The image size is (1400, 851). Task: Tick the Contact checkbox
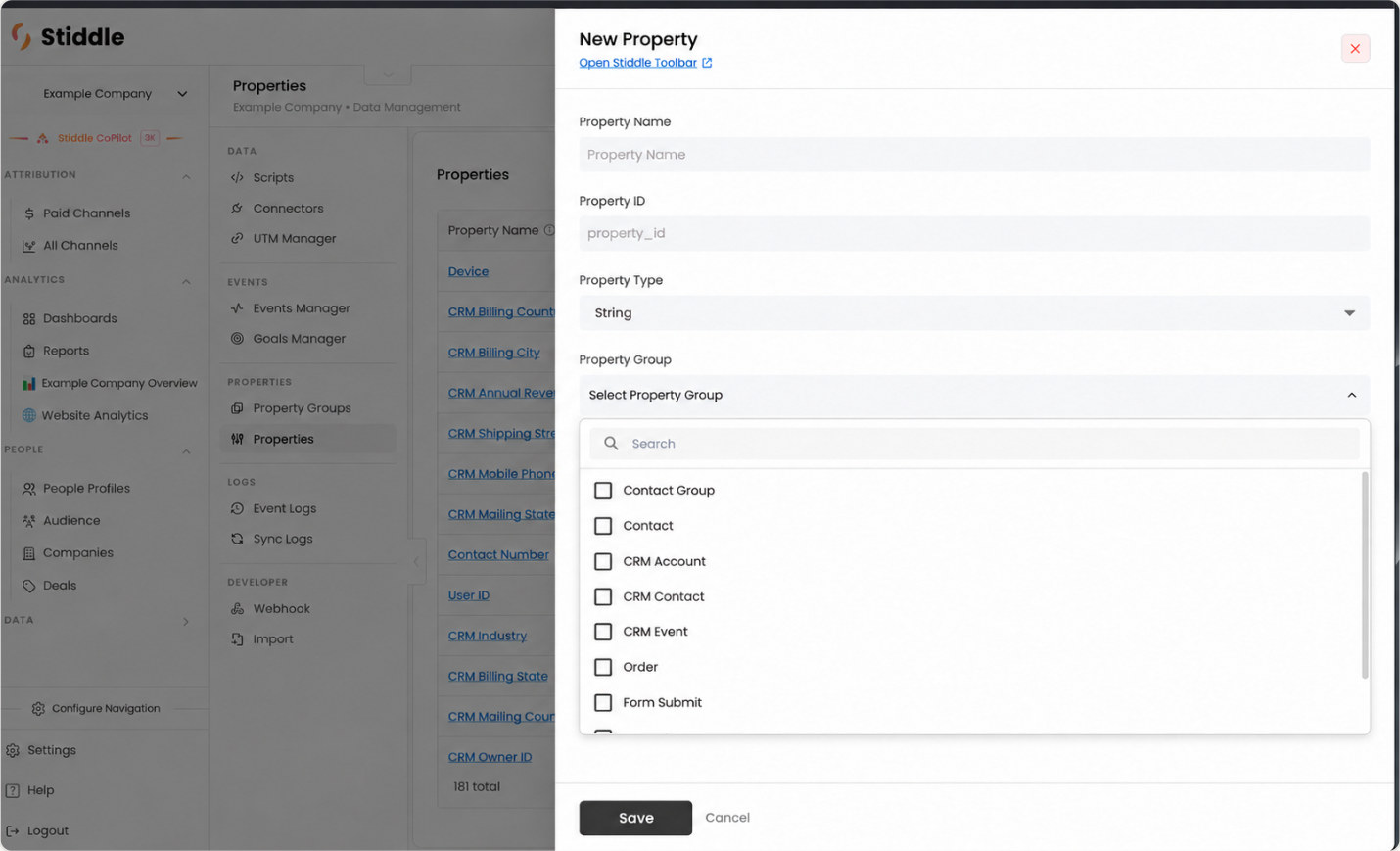pyautogui.click(x=603, y=526)
